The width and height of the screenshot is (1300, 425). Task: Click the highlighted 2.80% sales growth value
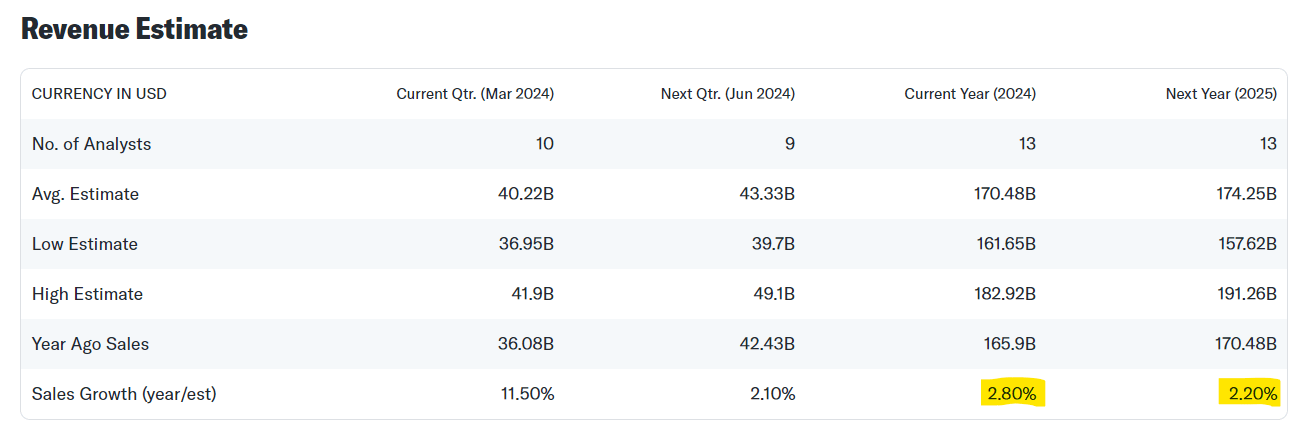(x=1011, y=394)
